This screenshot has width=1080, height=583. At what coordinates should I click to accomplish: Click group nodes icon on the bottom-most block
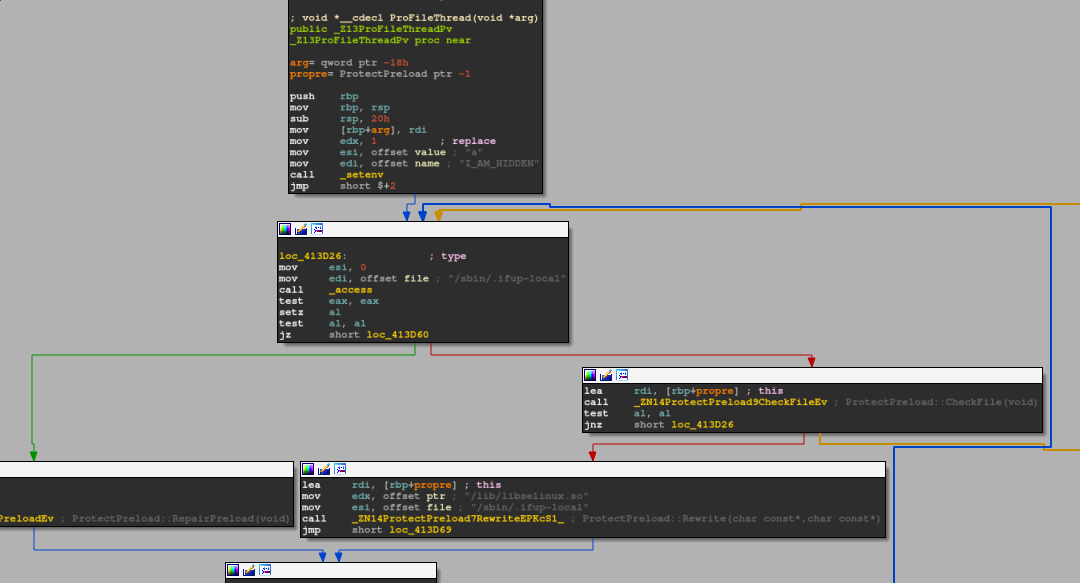265,570
